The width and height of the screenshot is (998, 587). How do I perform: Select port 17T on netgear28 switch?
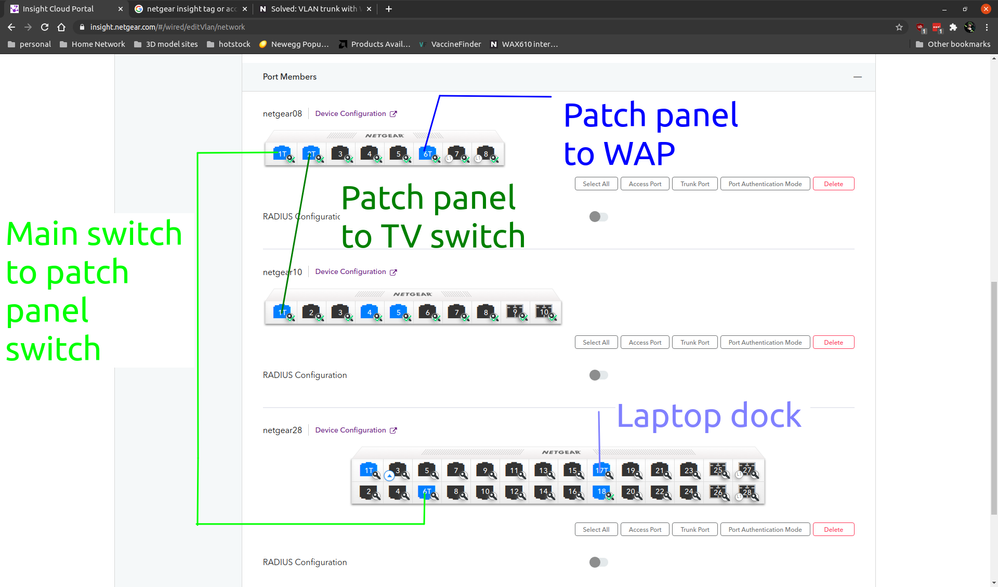click(601, 470)
